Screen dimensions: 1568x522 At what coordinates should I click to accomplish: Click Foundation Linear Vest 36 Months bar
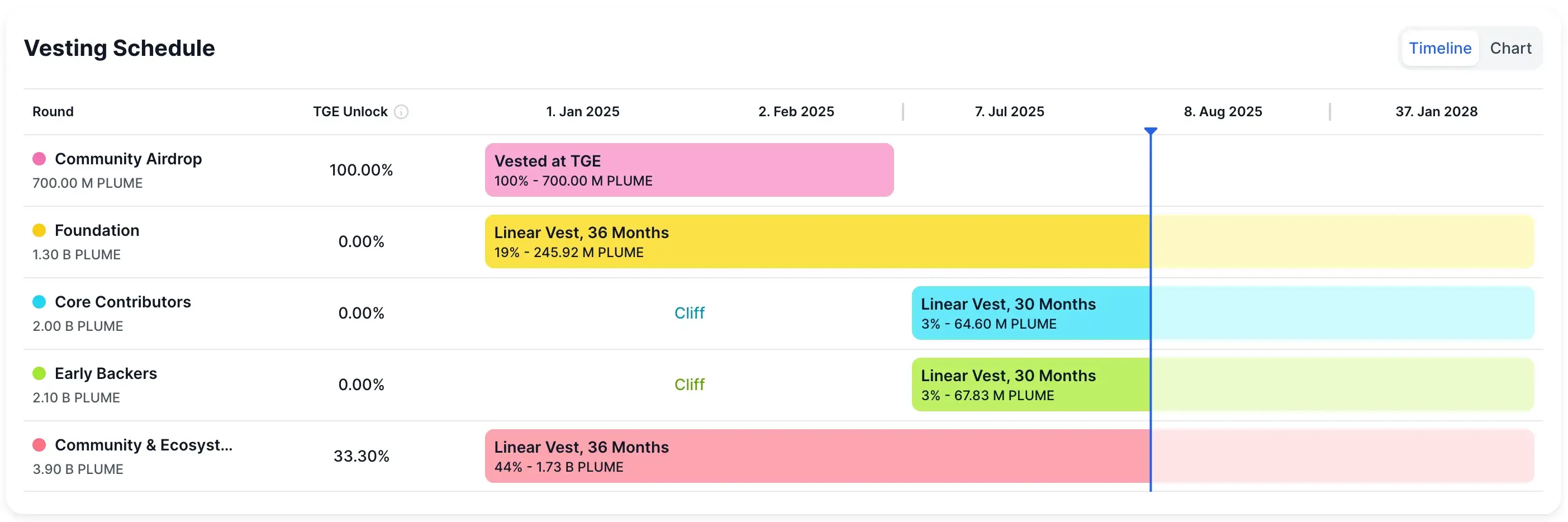[x=816, y=242]
